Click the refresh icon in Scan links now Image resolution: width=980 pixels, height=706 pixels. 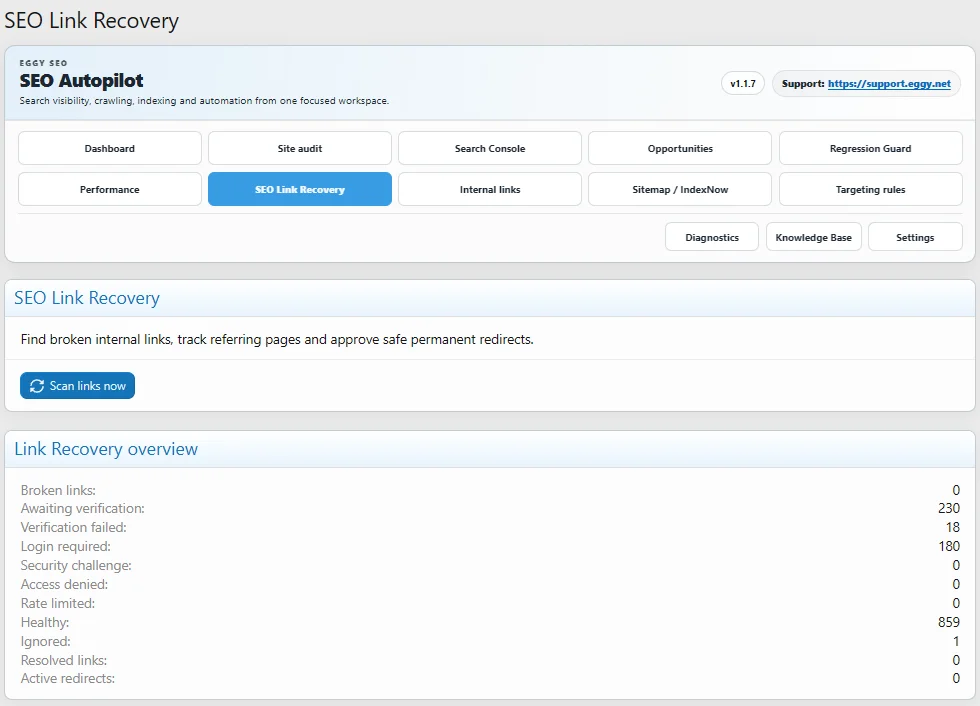(37, 386)
